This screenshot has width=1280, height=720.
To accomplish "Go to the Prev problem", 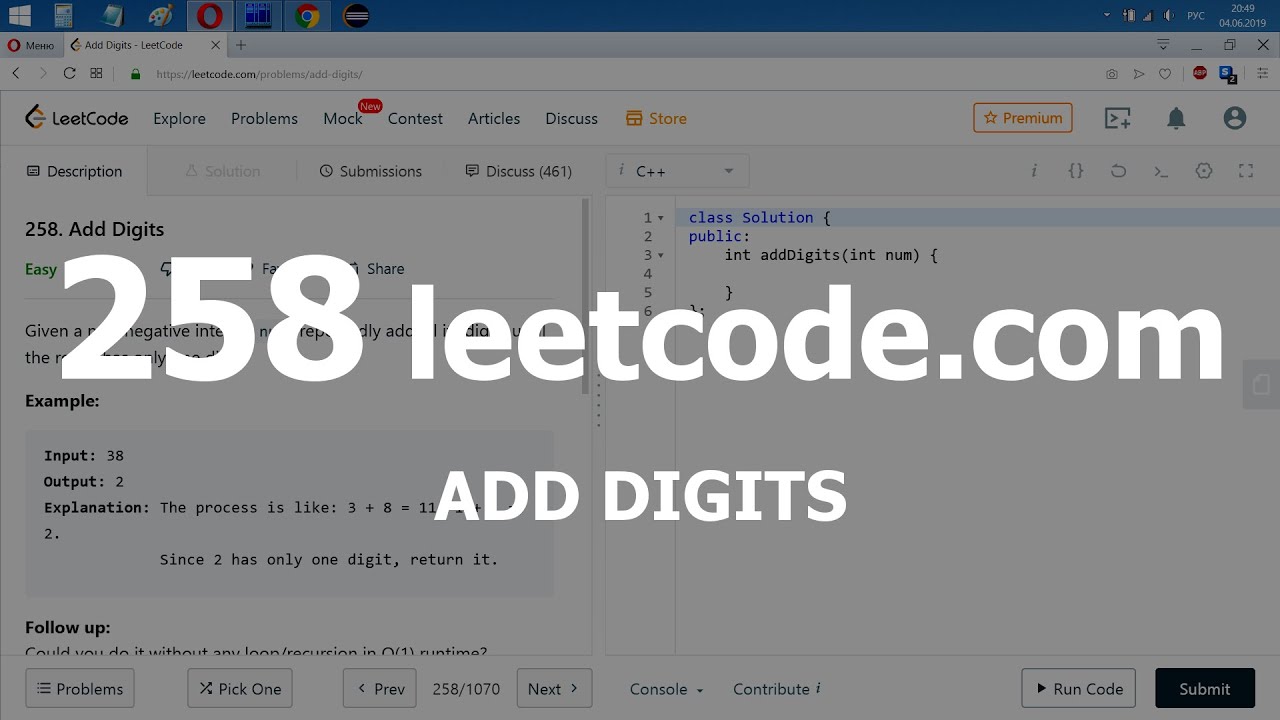I will pos(380,689).
